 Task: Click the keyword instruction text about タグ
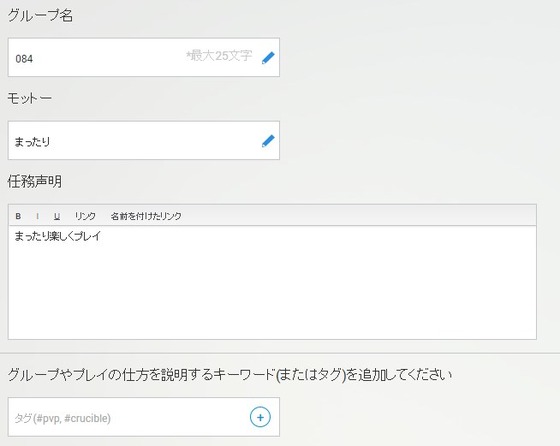pyautogui.click(x=230, y=375)
